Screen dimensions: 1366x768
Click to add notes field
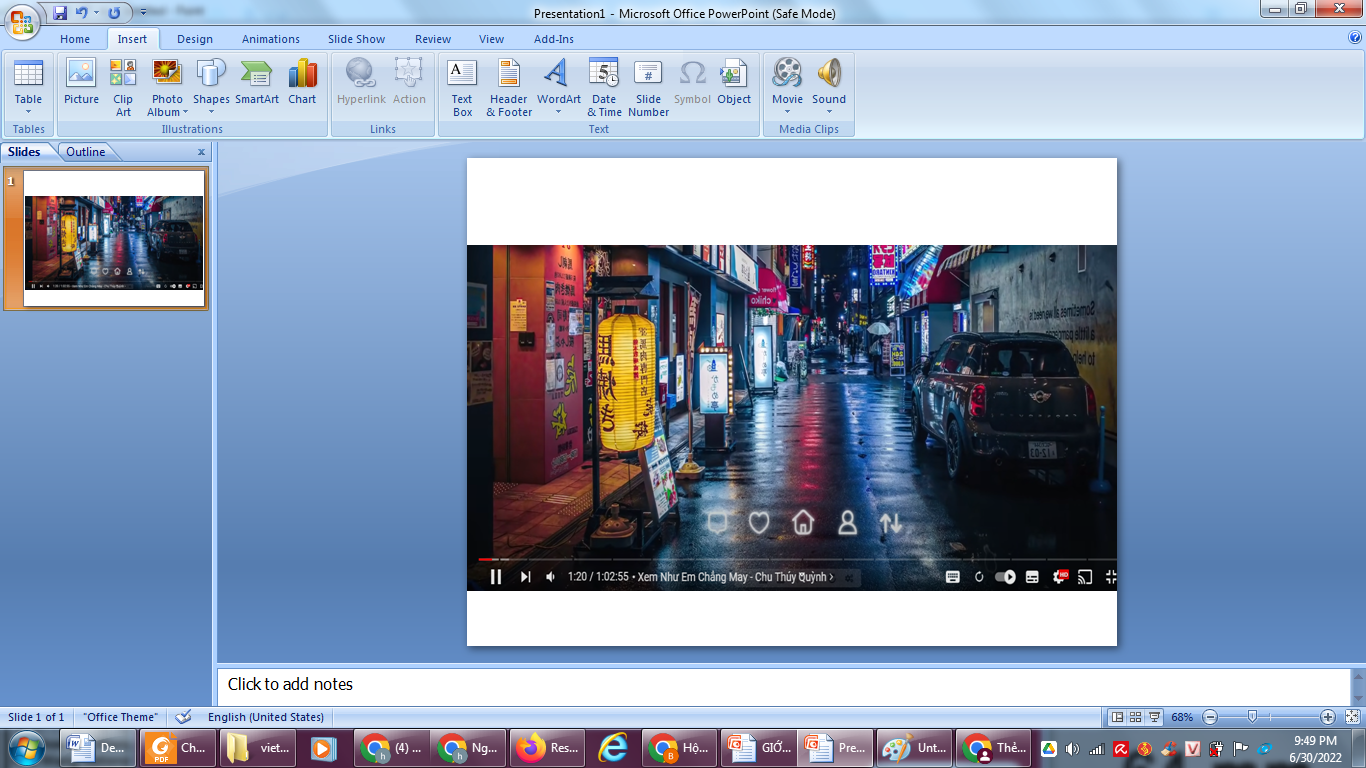784,685
